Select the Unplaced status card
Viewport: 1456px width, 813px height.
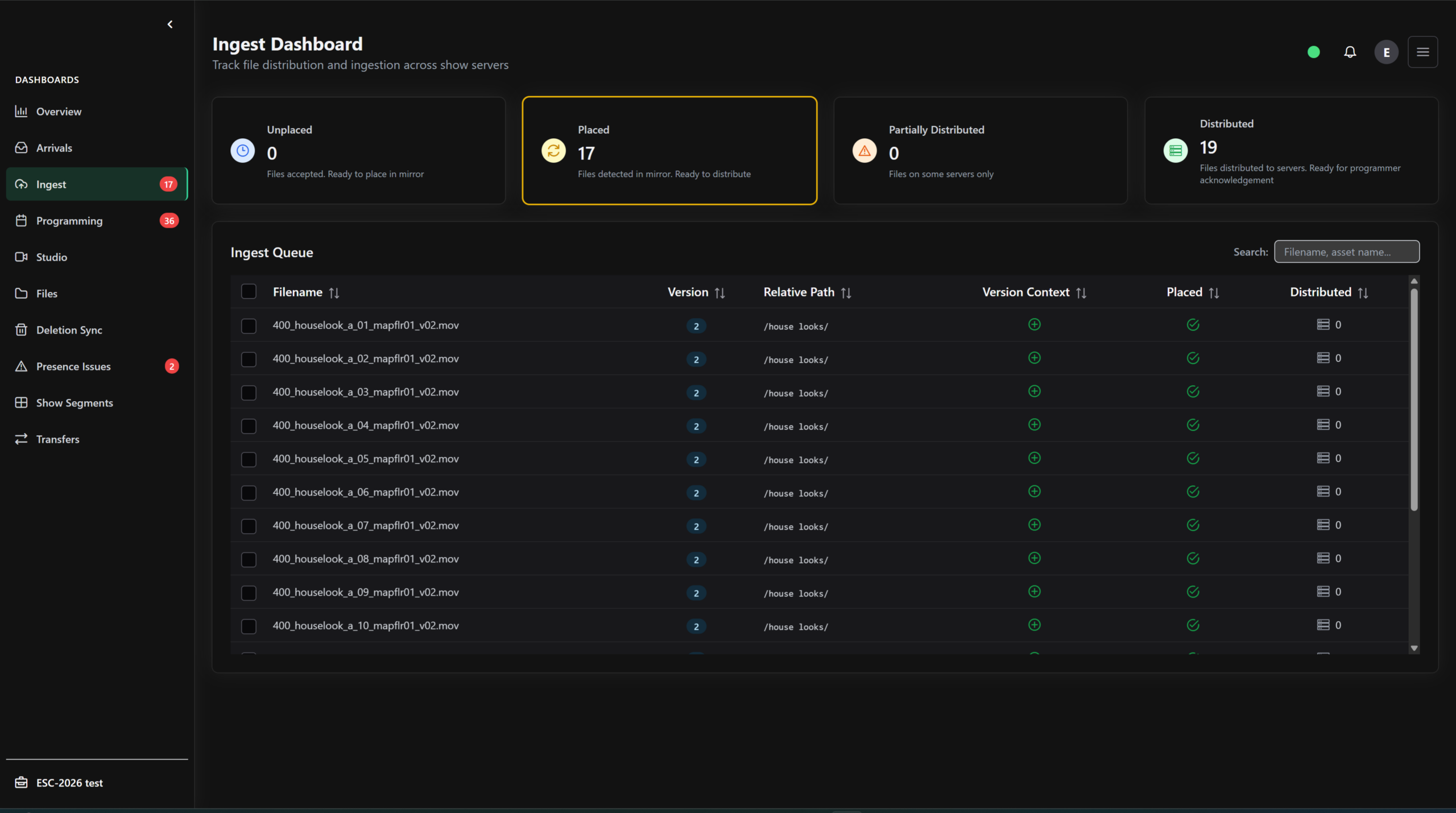[359, 151]
